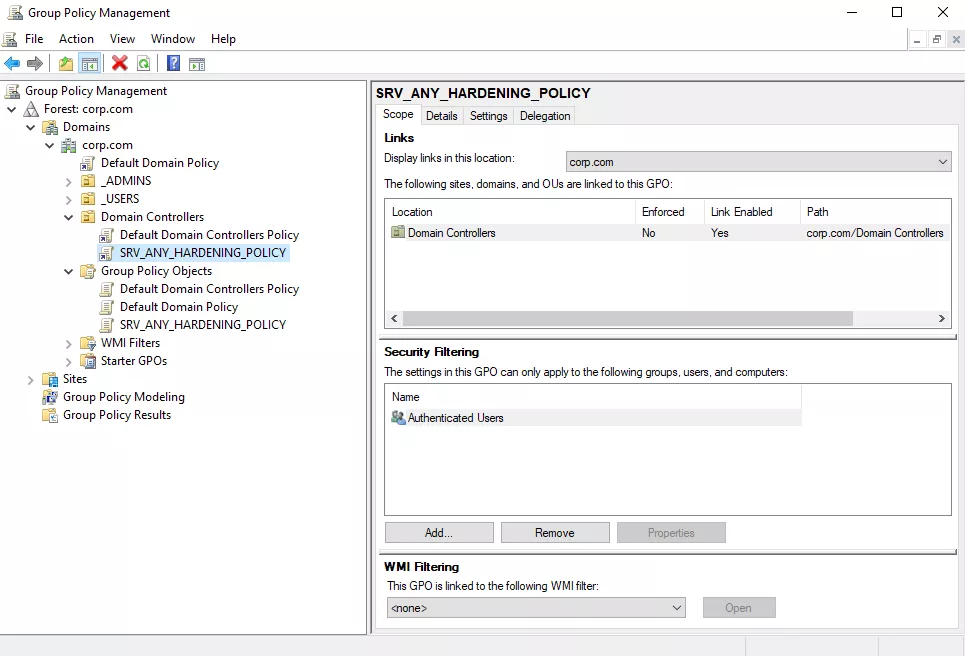Collapse the corp.com domain node

(x=50, y=145)
